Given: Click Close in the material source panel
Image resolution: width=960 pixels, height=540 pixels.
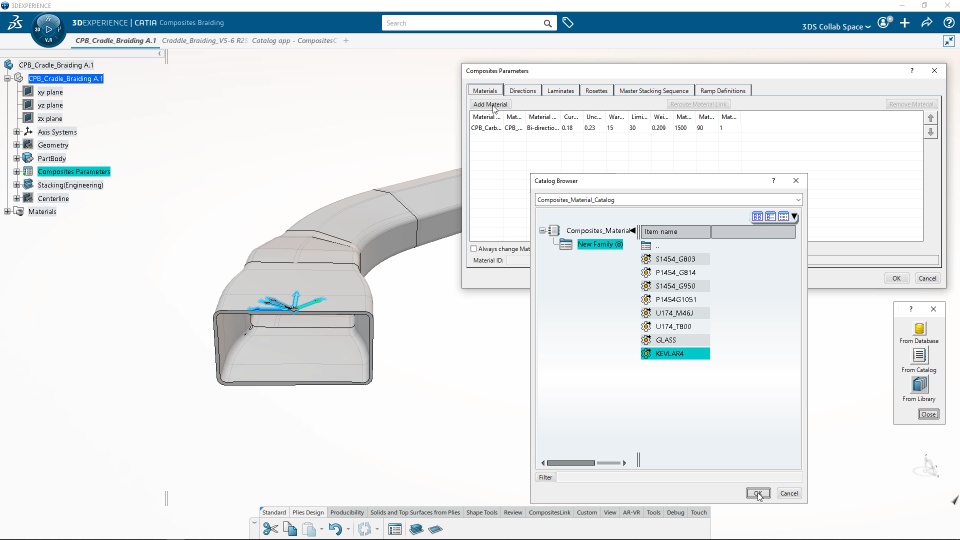Looking at the screenshot, I should pos(928,414).
